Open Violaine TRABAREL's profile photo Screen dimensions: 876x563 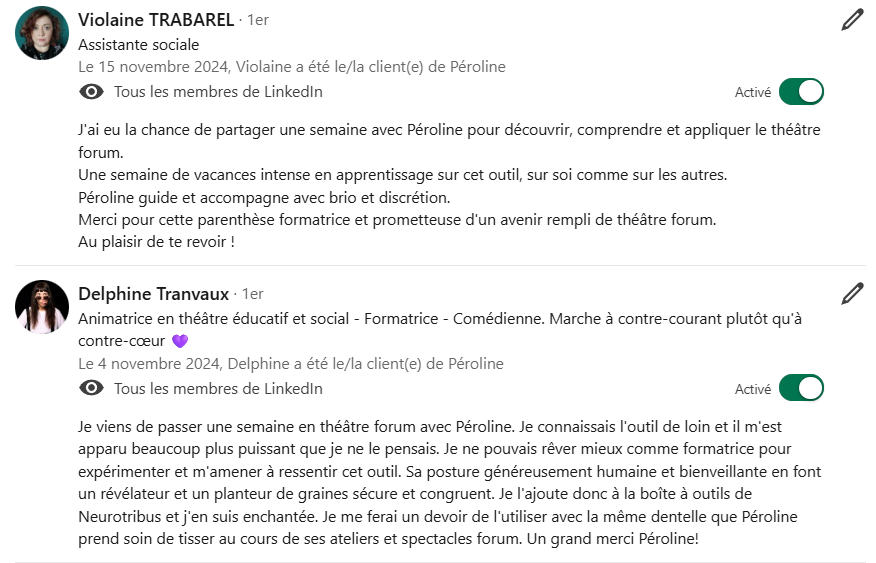(42, 33)
